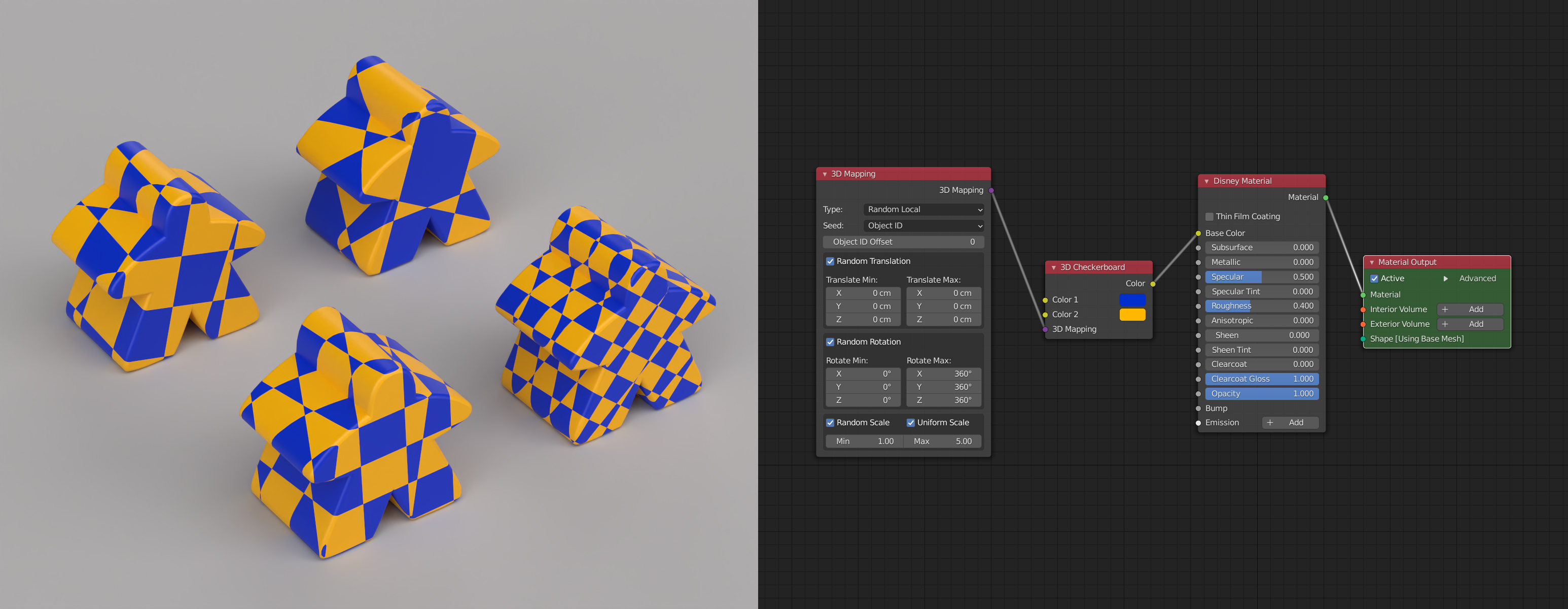The image size is (1568, 609).
Task: Click the Shape input socket on Material Output
Action: click(1363, 339)
